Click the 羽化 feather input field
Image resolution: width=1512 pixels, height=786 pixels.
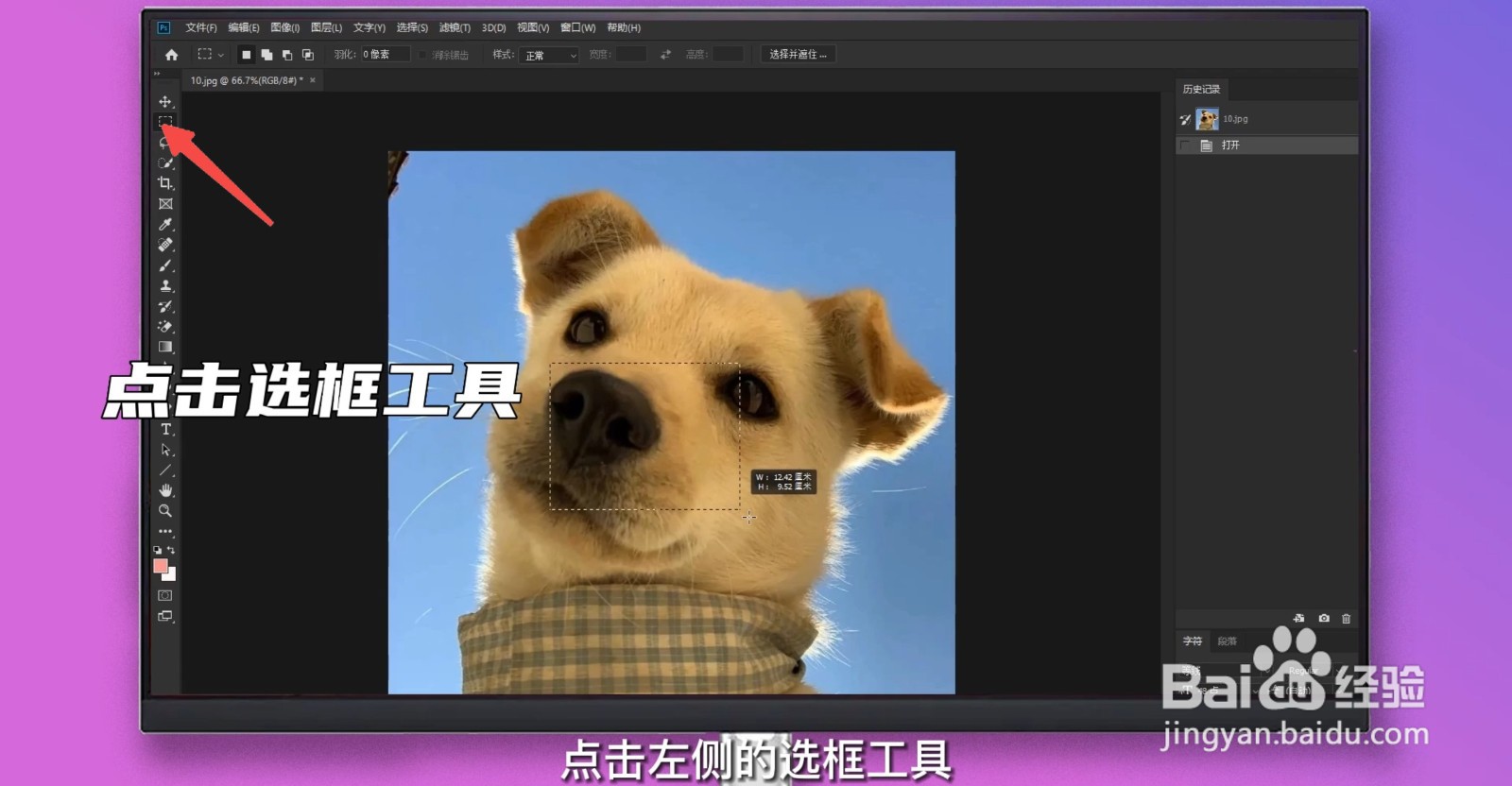386,55
